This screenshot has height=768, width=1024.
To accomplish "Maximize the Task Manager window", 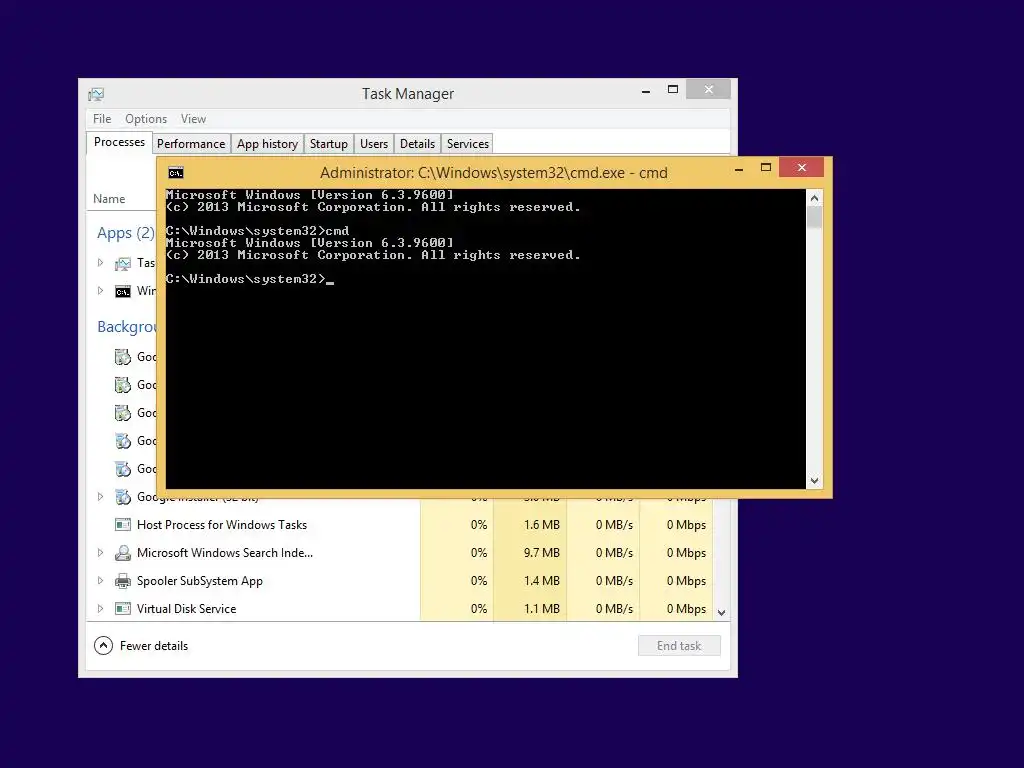I will 673,89.
